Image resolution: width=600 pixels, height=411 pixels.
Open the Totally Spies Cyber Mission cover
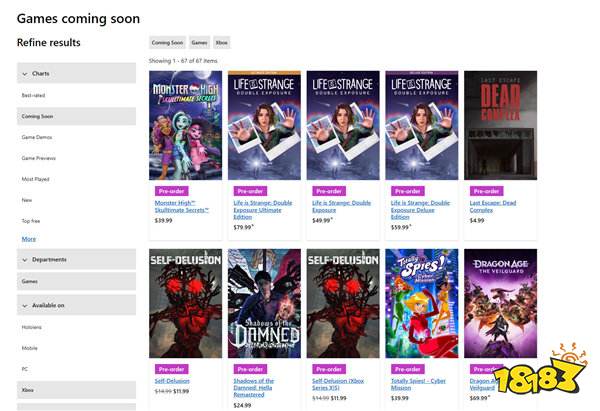(422, 303)
